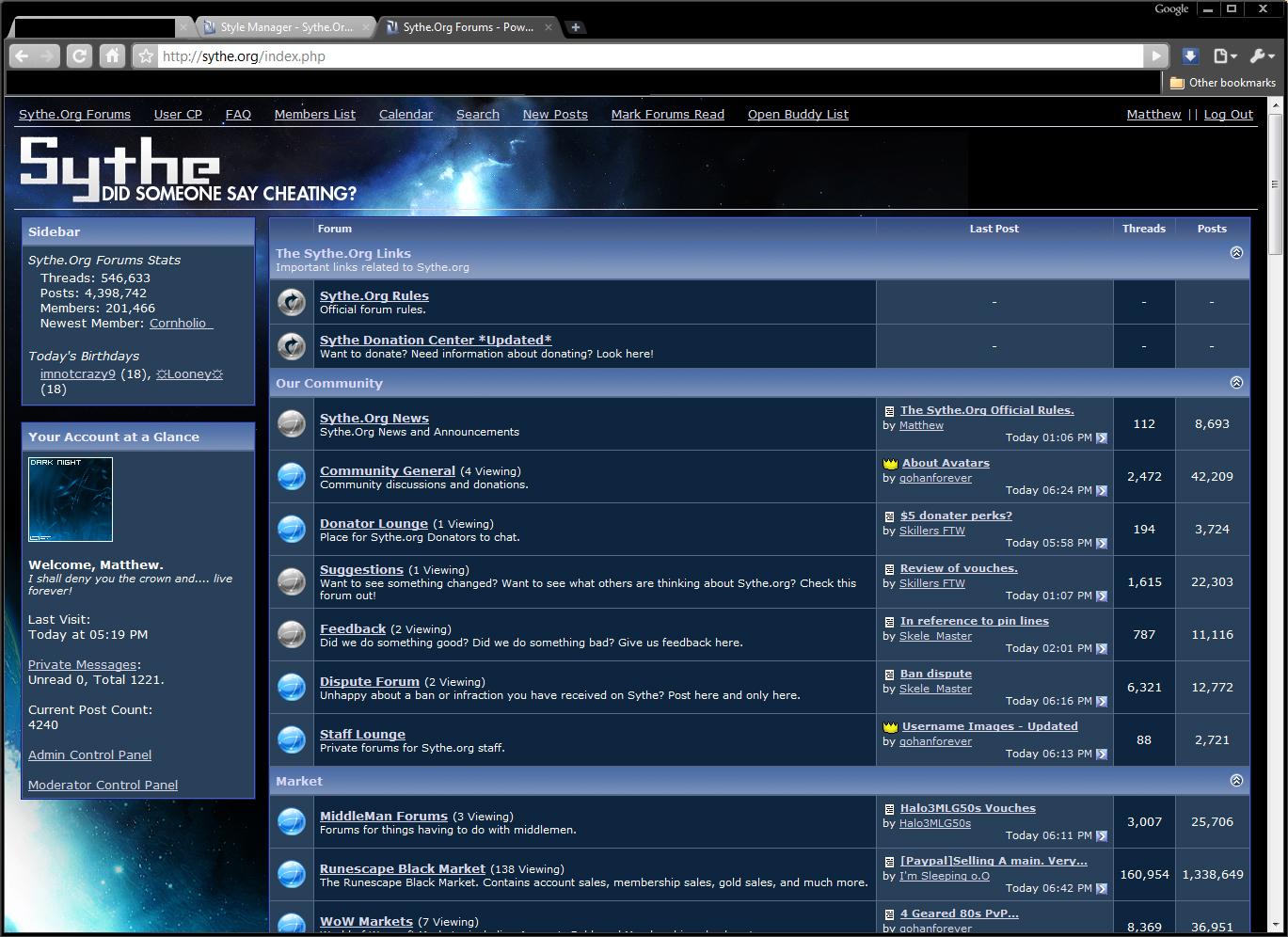Open Moderator Control Panel link

(103, 786)
